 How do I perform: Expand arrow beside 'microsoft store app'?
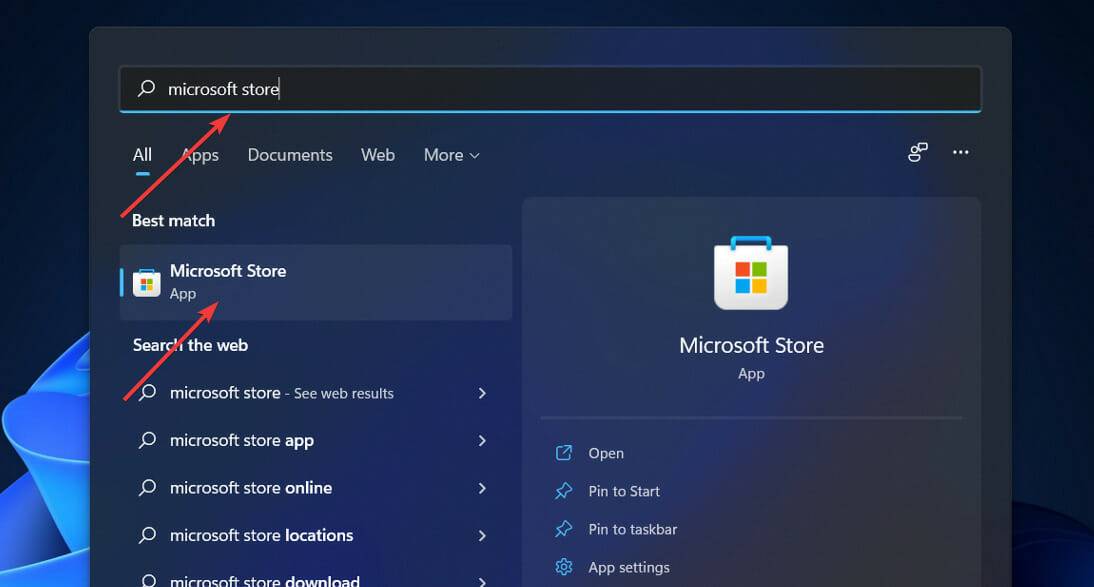(x=482, y=440)
